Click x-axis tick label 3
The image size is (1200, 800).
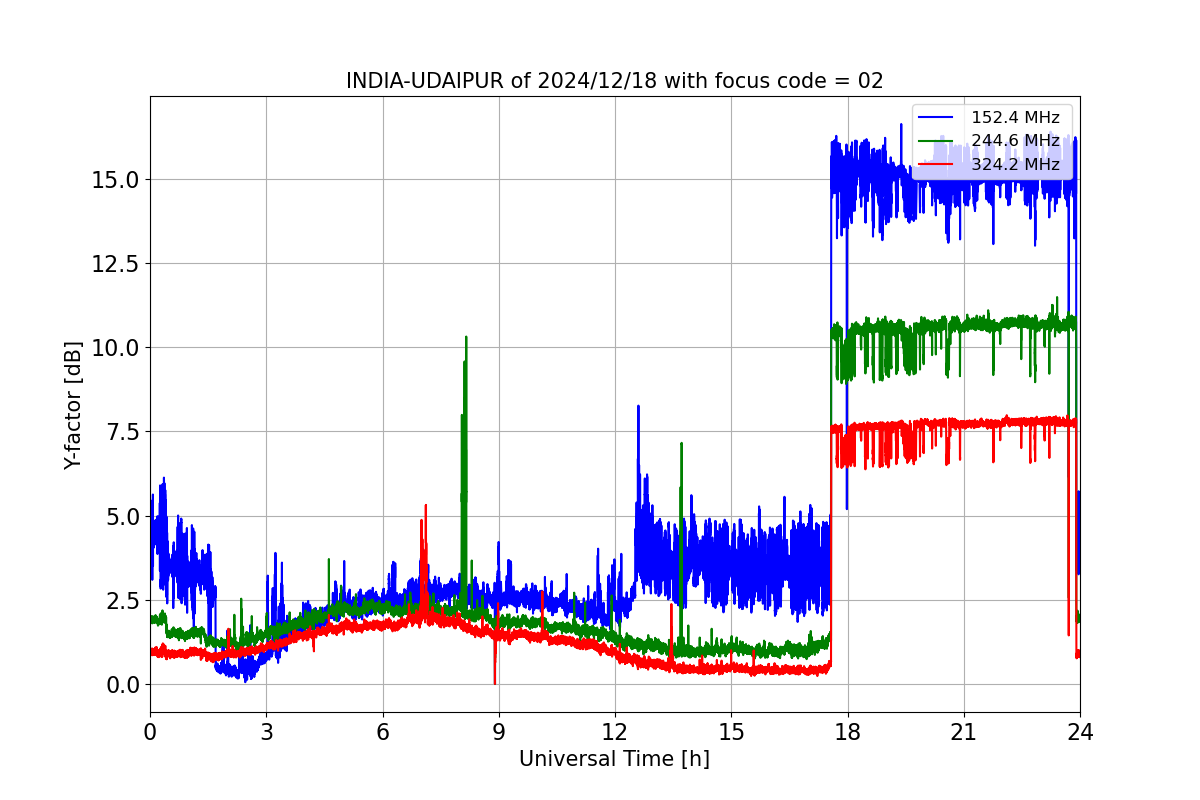click(266, 731)
